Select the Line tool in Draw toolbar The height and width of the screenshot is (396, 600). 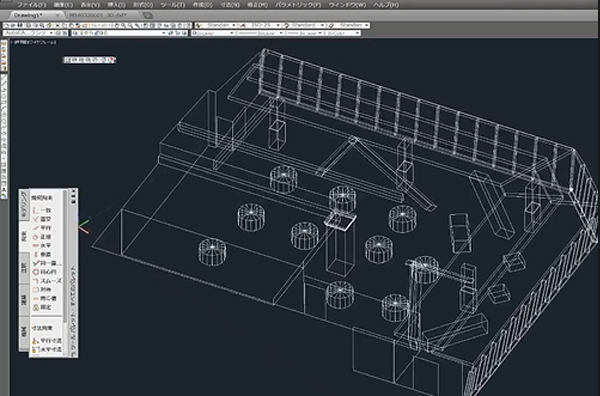(x=4, y=78)
